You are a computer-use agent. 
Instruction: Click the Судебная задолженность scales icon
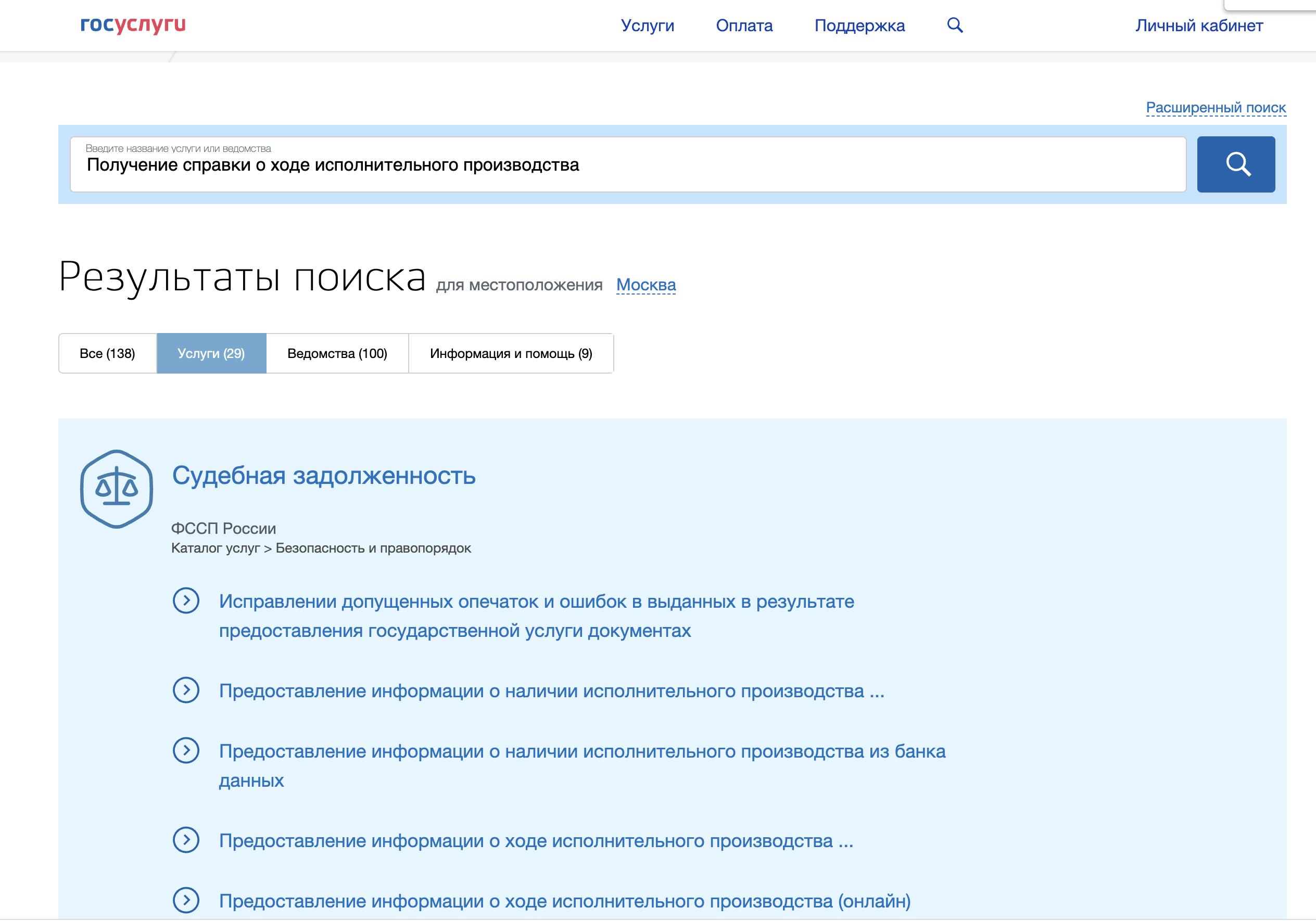click(117, 489)
